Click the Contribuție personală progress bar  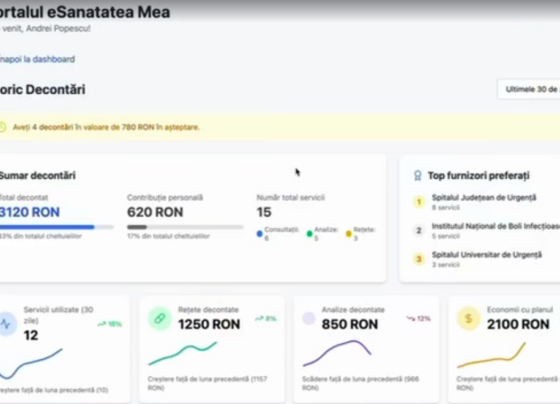[x=185, y=227]
